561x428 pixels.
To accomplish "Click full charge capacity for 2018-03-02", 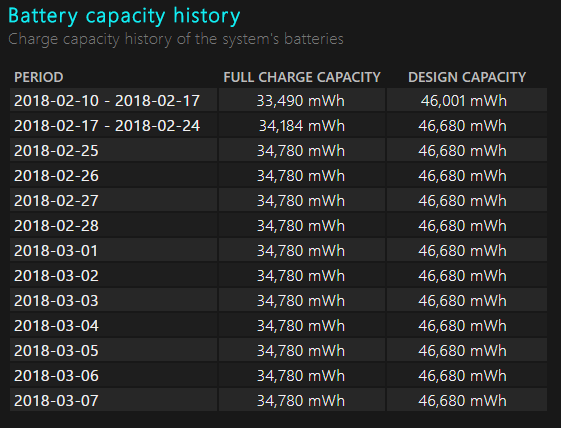I will pyautogui.click(x=302, y=275).
